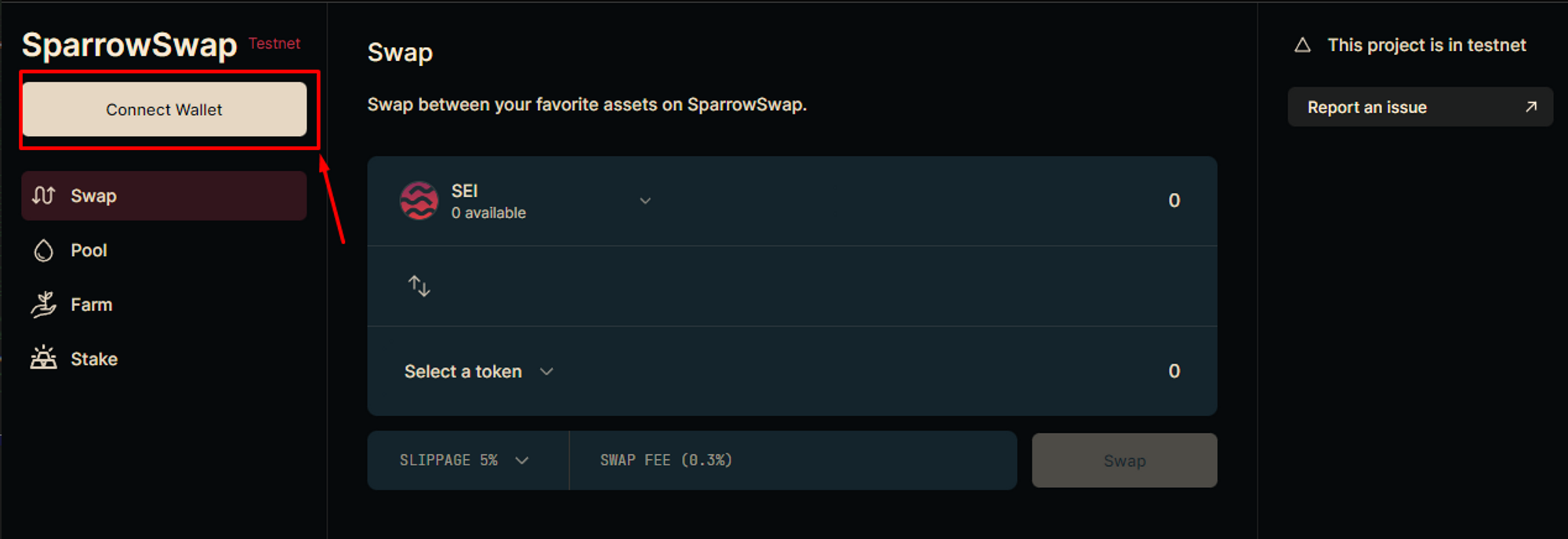The width and height of the screenshot is (1568, 539).
Task: Open the Slippage 5% dropdown
Action: coord(464,461)
